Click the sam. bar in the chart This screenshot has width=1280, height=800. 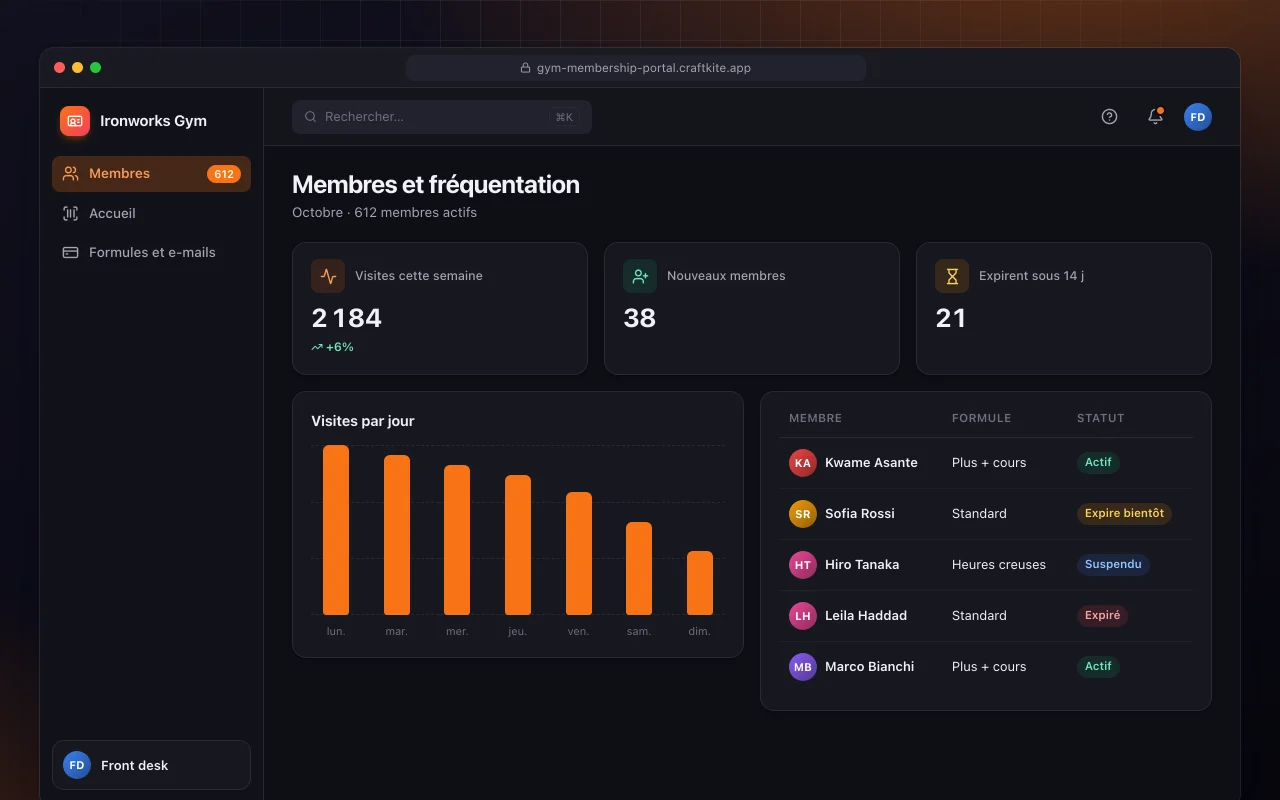point(639,568)
